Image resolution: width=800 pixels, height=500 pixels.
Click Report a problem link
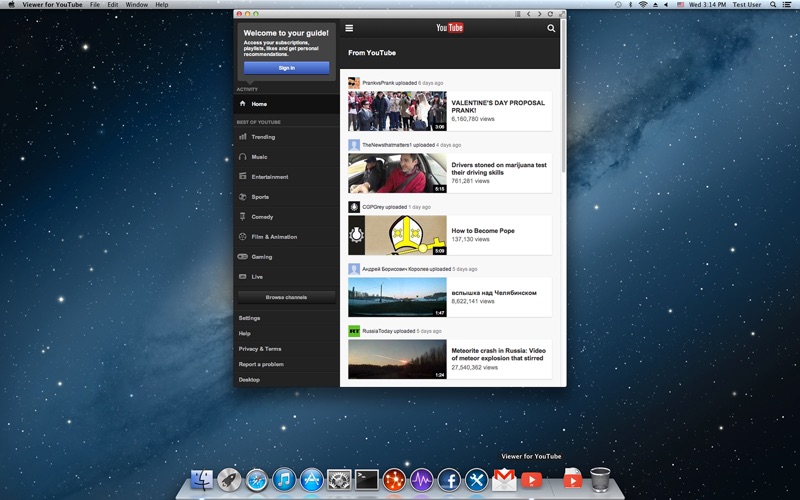coord(261,364)
